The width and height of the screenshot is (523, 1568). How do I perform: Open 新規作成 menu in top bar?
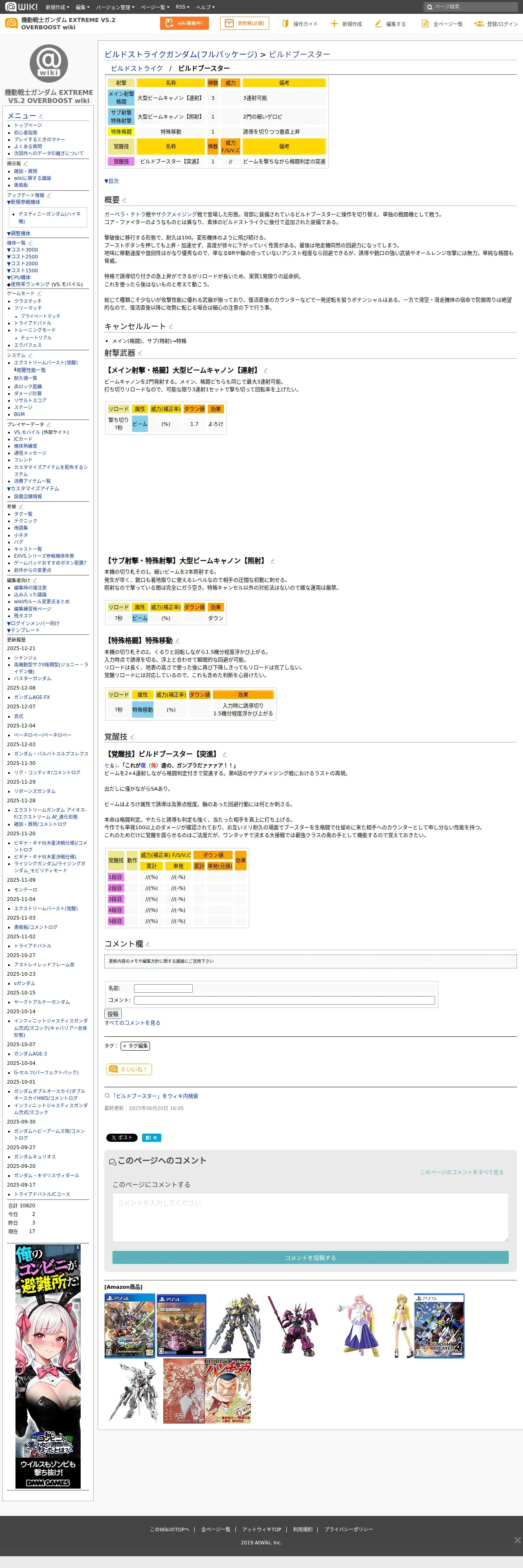57,7
